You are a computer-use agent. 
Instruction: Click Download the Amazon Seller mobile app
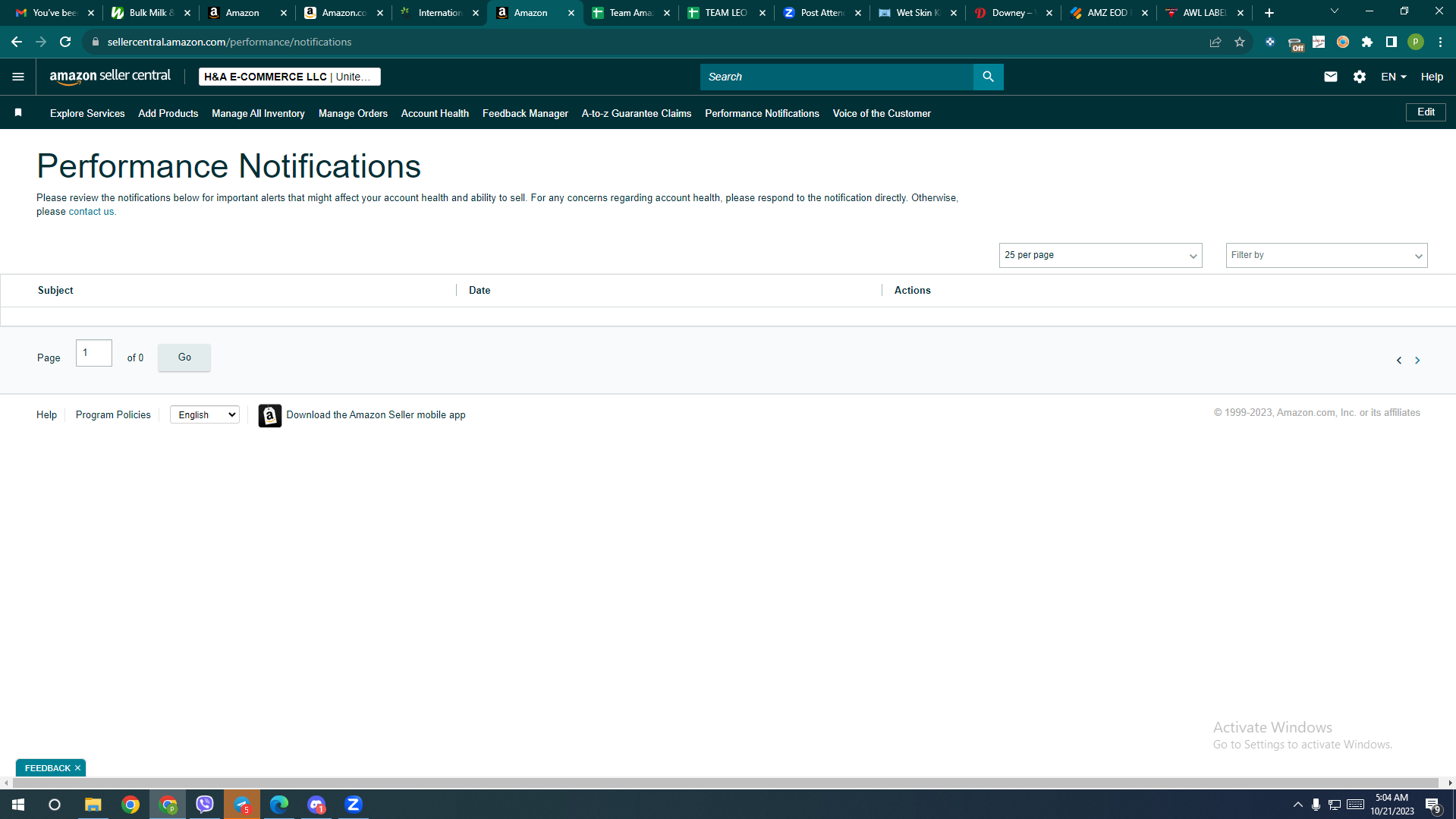[376, 414]
